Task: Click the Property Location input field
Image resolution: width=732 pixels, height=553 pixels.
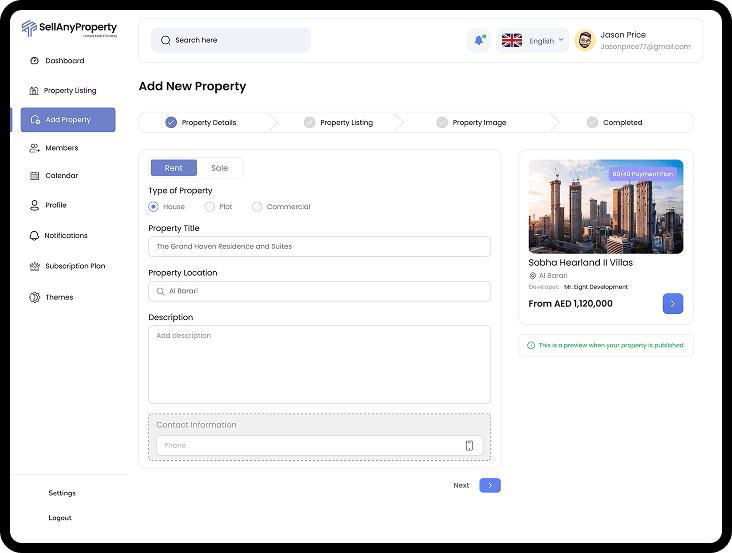Action: (319, 291)
